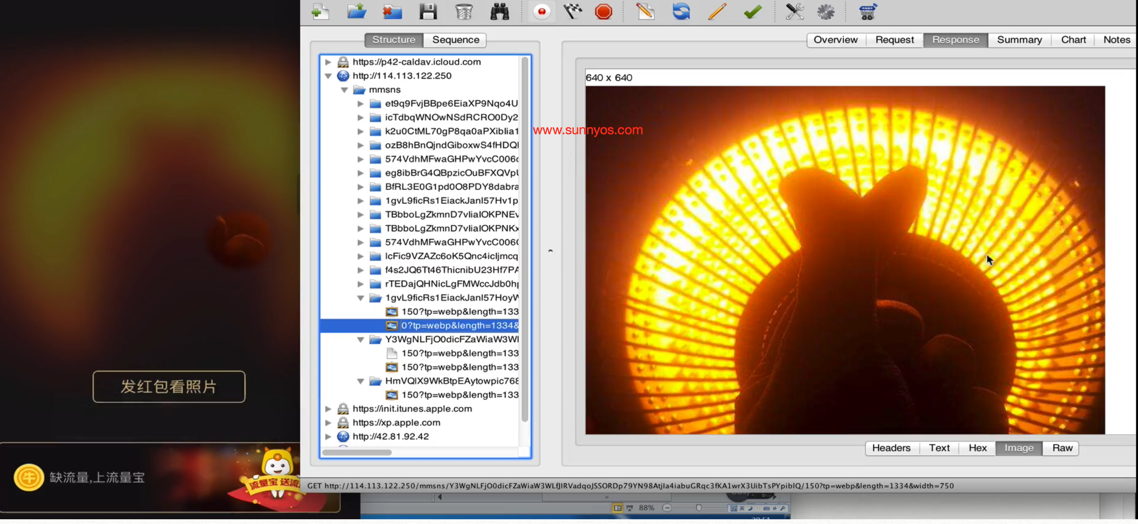Collapse folder Y3WgNLFjO0dicFZaWiaW3Wl
This screenshot has width=1138, height=524.
pos(361,340)
